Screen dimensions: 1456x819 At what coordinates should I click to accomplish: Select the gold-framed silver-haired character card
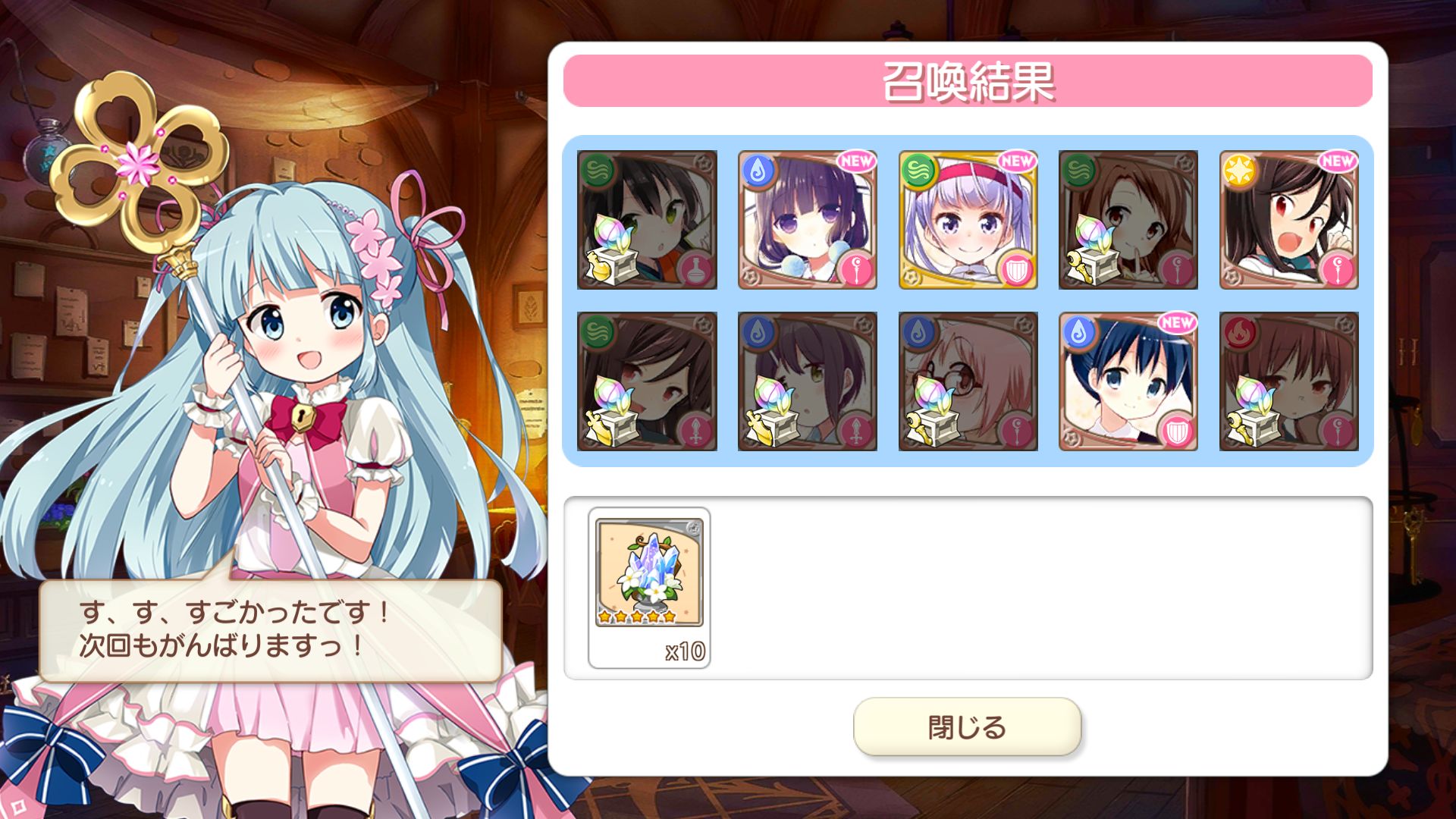click(968, 220)
